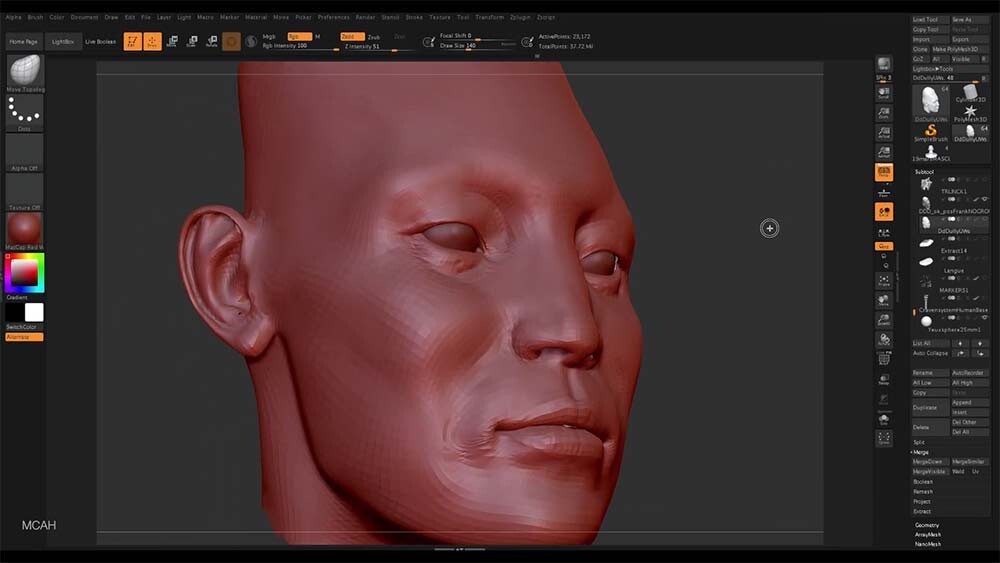Click the Duplicate subtool button
The height and width of the screenshot is (563, 1000).
[930, 407]
